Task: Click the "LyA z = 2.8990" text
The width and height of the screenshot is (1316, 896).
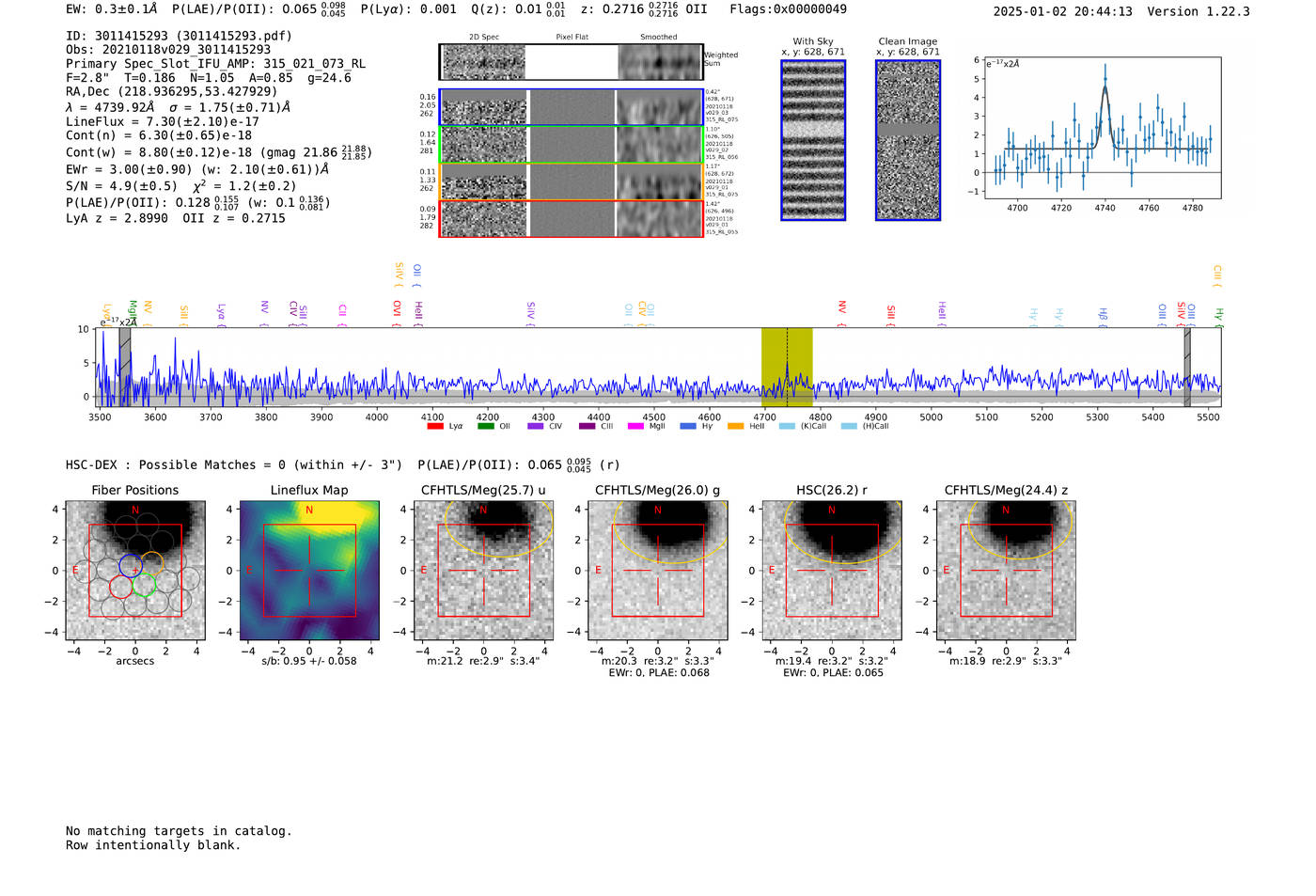Action: pos(117,218)
